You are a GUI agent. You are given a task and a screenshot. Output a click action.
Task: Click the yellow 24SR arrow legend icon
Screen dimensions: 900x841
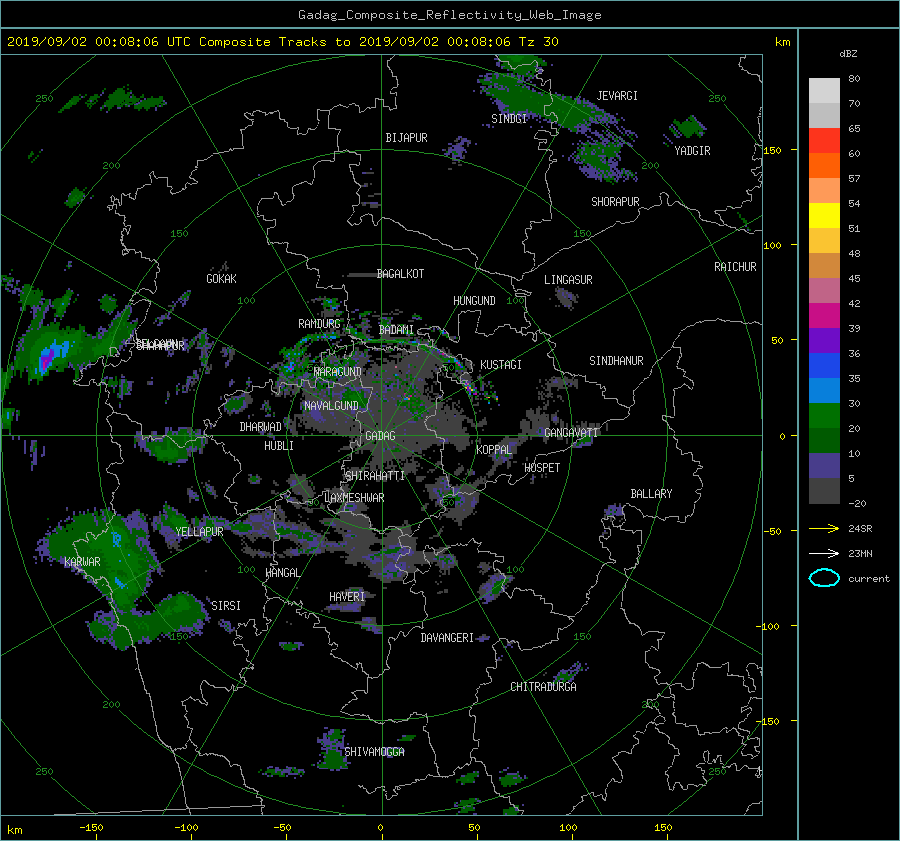824,529
